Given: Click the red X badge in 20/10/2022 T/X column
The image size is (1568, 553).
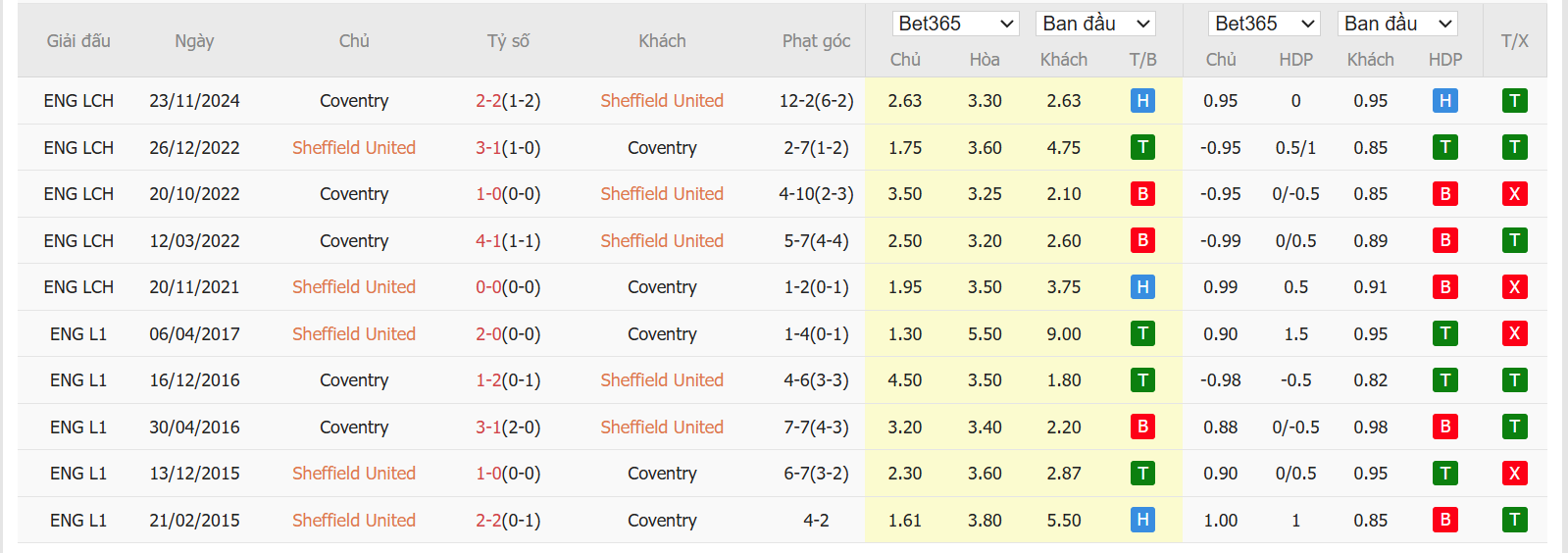Looking at the screenshot, I should pyautogui.click(x=1514, y=194).
